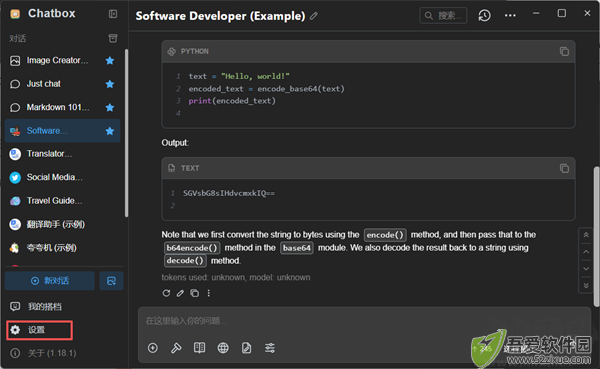Jump to top of chat double-chevron up
Viewport: 600px width, 369px height.
pyautogui.click(x=586, y=235)
